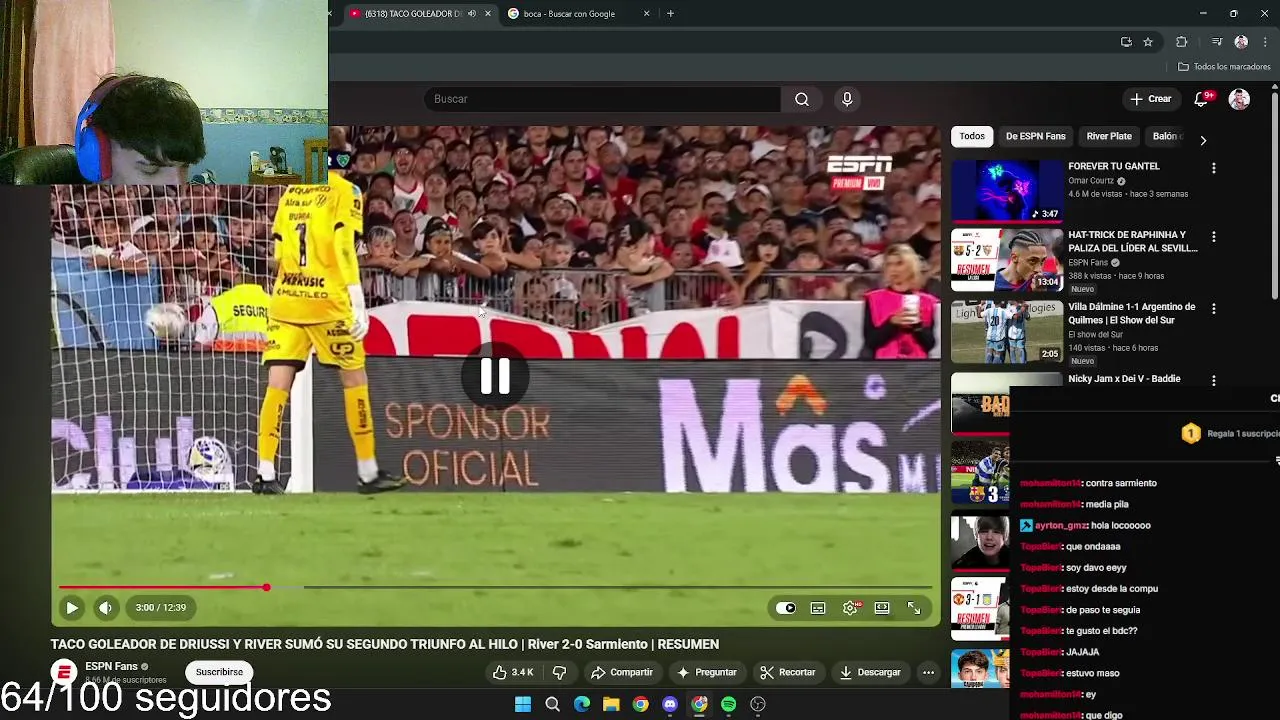Open the Villa Dálmine 1-1 Argentino title

coord(1132,313)
